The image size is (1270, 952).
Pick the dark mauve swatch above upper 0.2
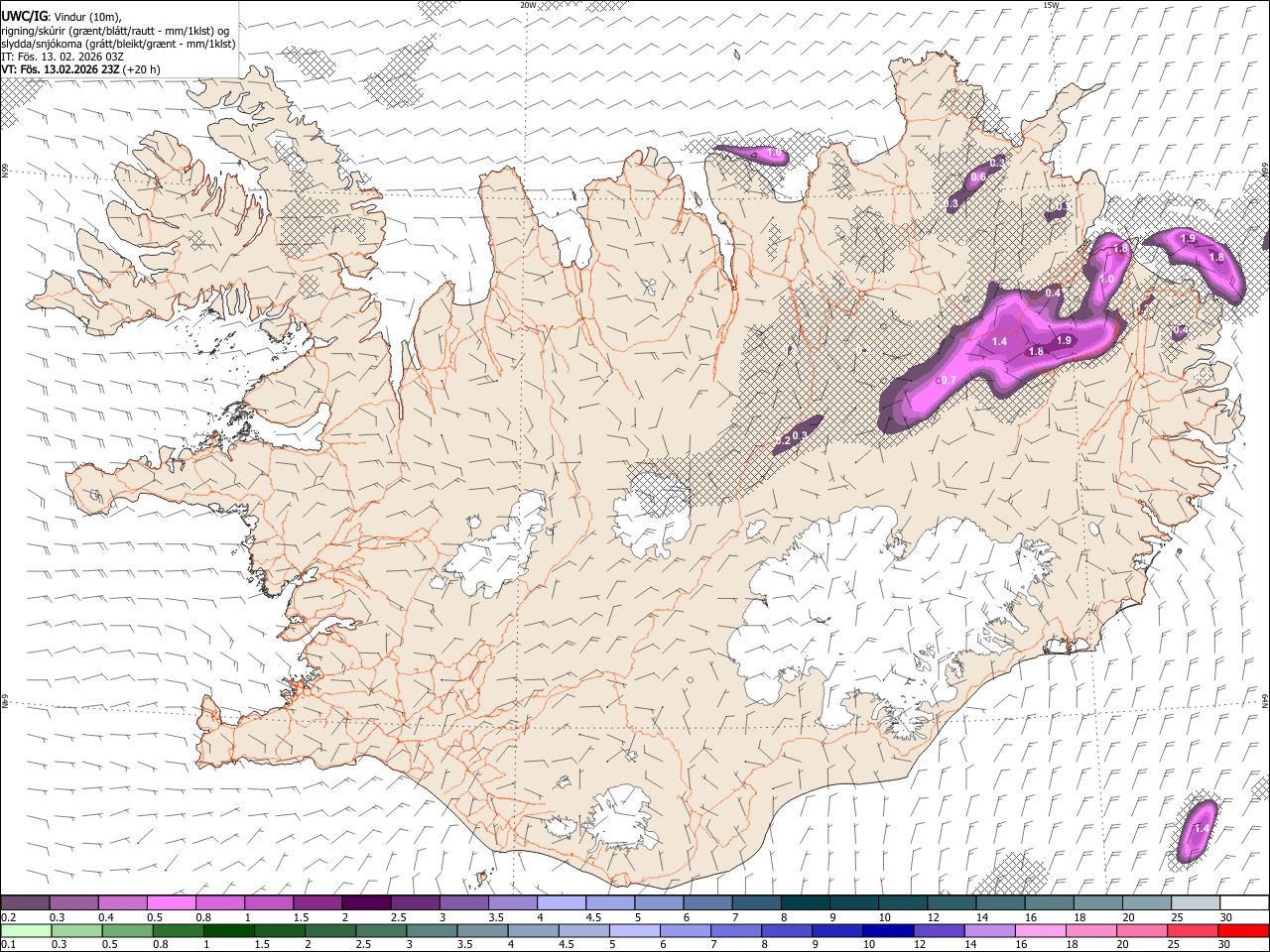coord(25,902)
